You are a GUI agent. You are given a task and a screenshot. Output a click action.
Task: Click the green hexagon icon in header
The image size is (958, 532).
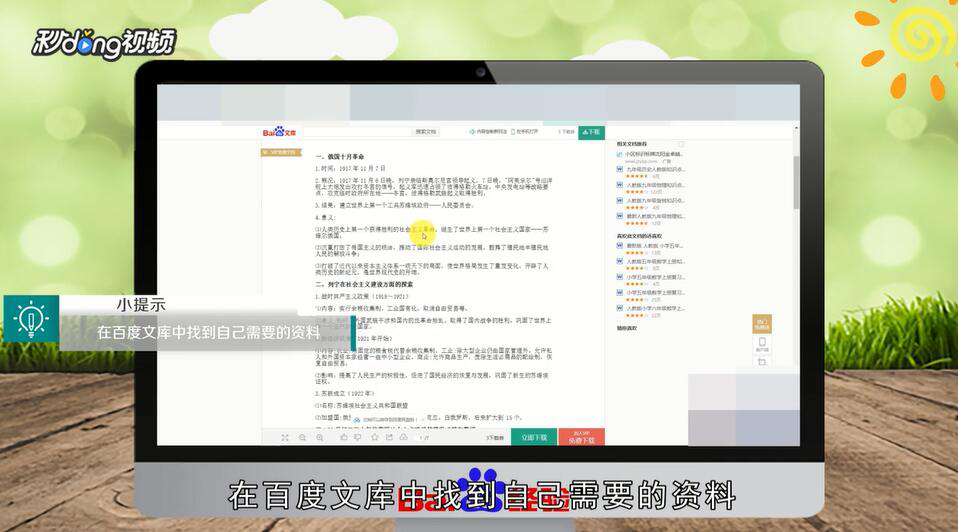(x=472, y=132)
